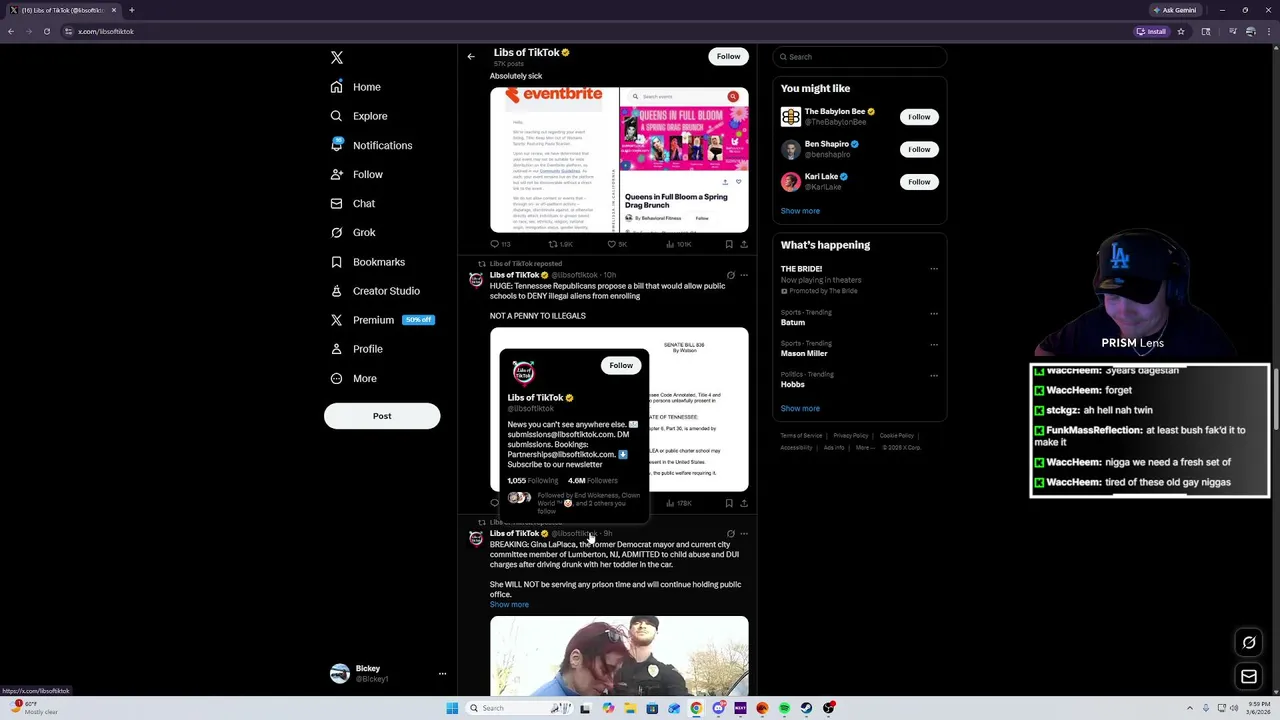Open the eventbrite screenshot image
Screen dimensions: 1280x720
[x=554, y=160]
